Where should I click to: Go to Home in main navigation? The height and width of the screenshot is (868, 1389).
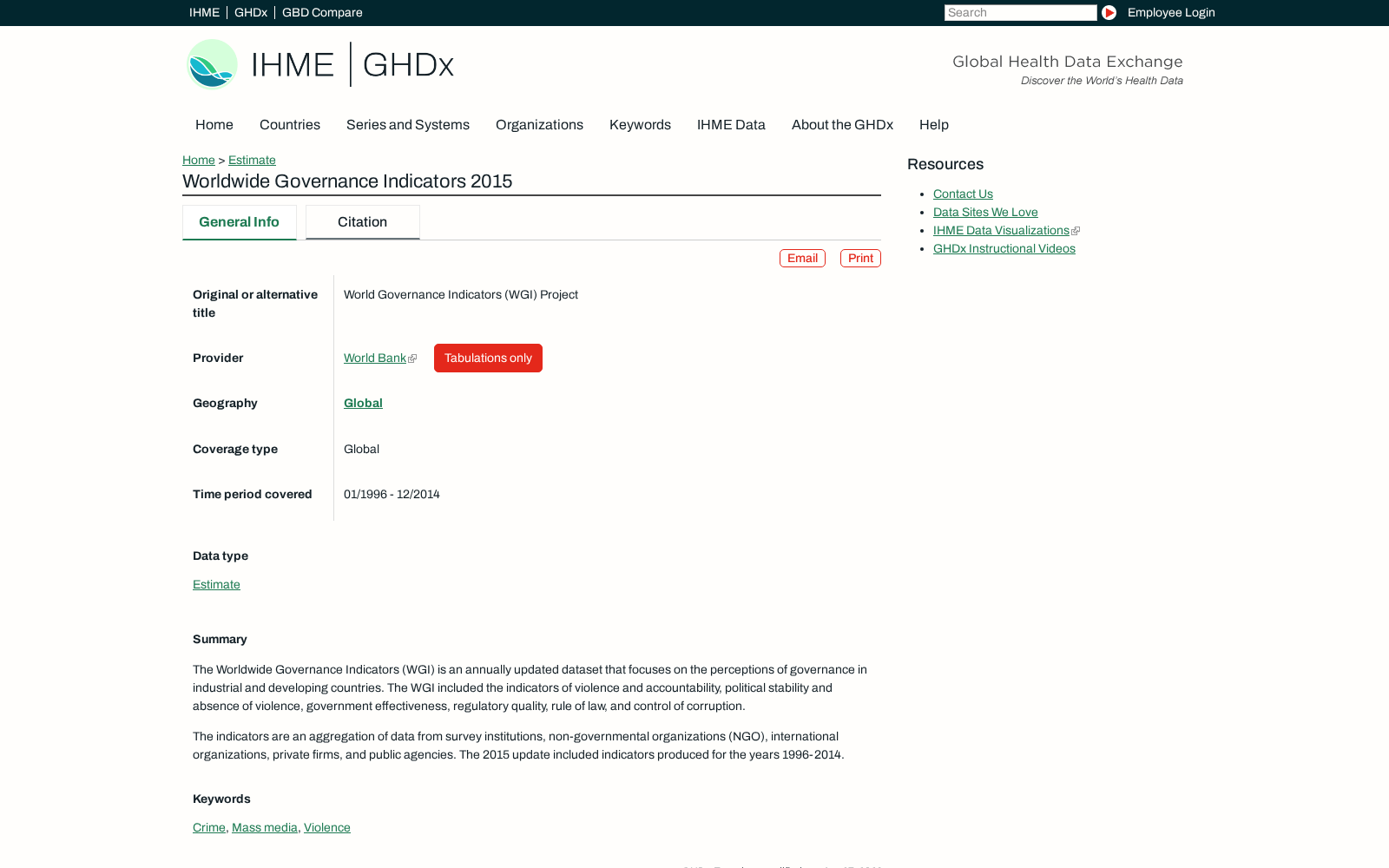click(x=214, y=125)
